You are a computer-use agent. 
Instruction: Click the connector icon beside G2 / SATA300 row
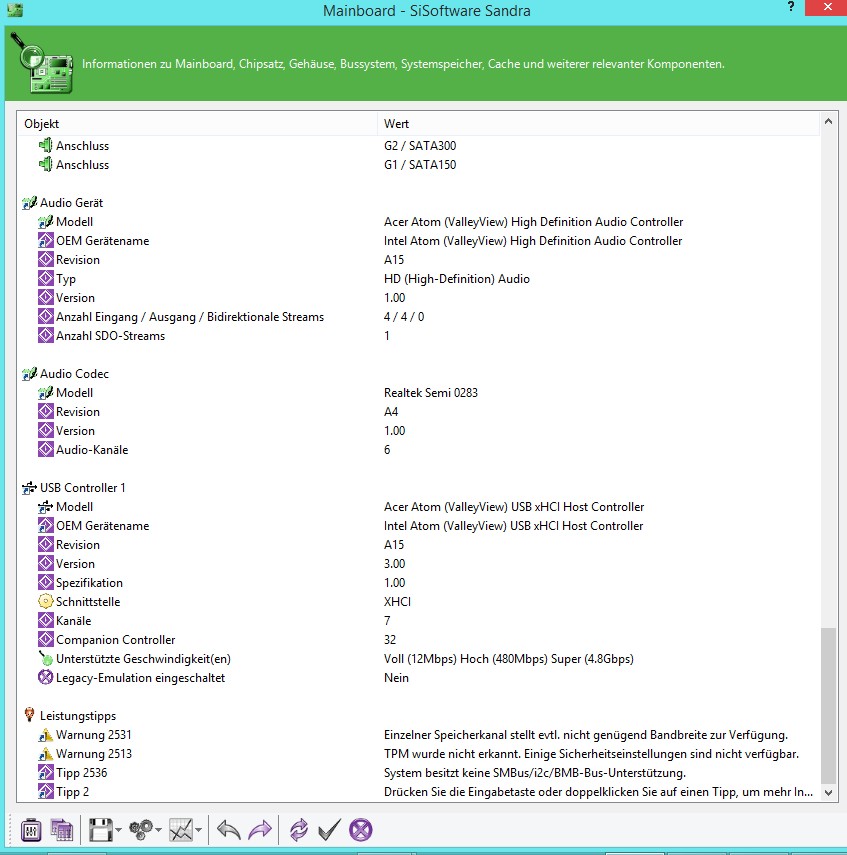46,146
